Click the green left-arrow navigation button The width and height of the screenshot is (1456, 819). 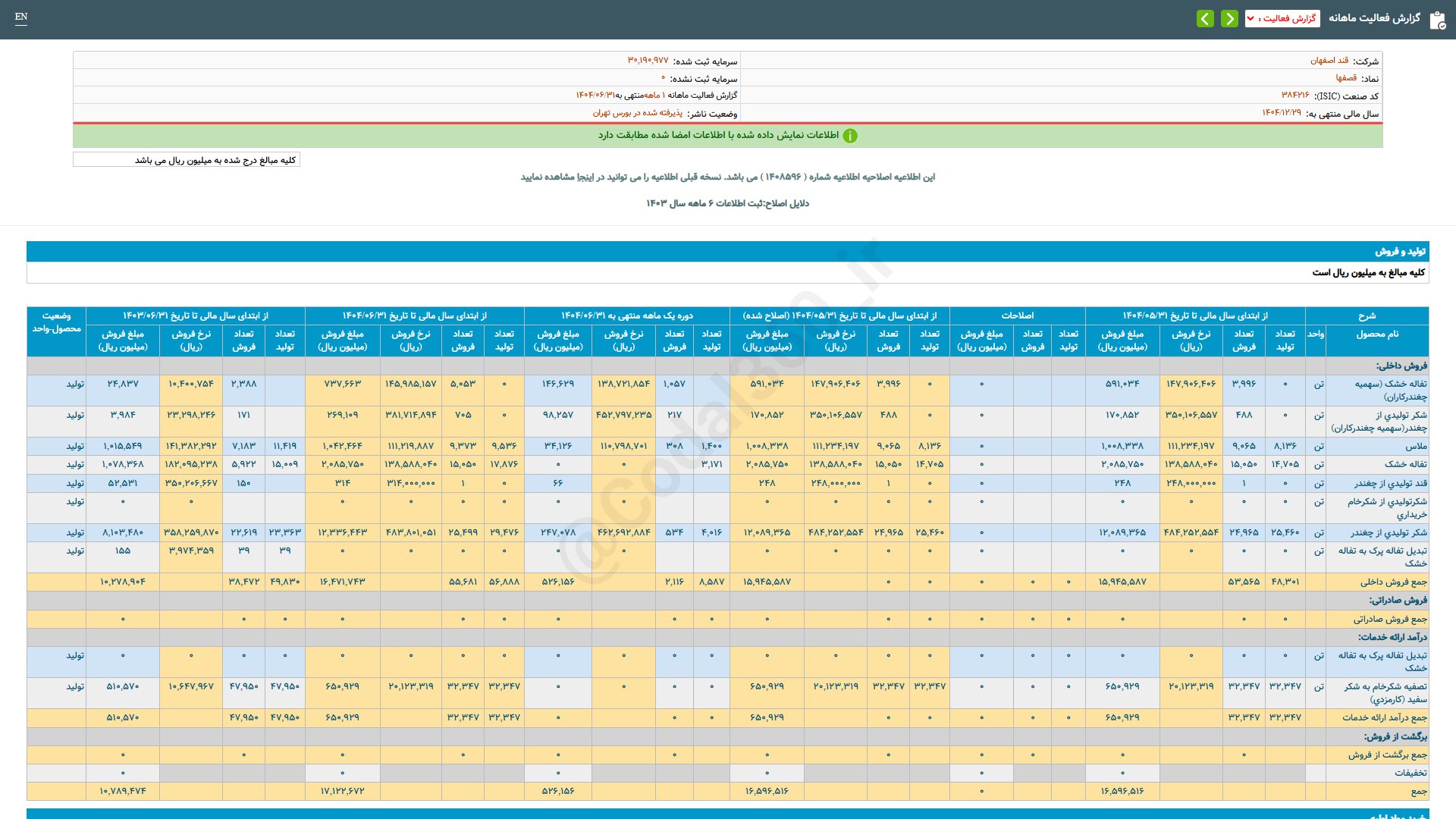click(x=1205, y=18)
